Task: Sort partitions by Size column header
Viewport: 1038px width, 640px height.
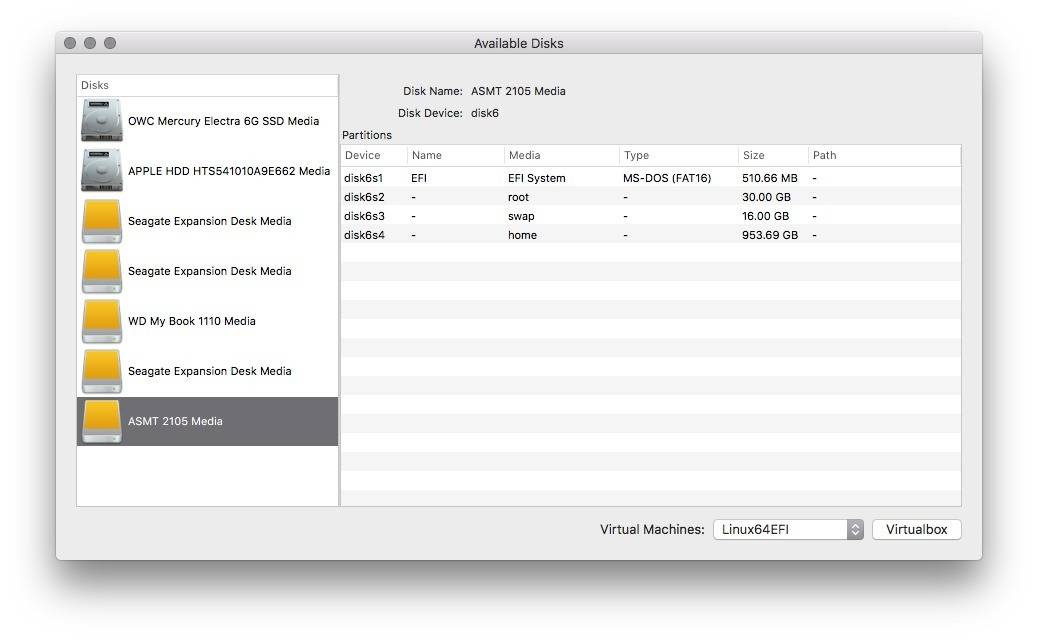Action: click(773, 156)
